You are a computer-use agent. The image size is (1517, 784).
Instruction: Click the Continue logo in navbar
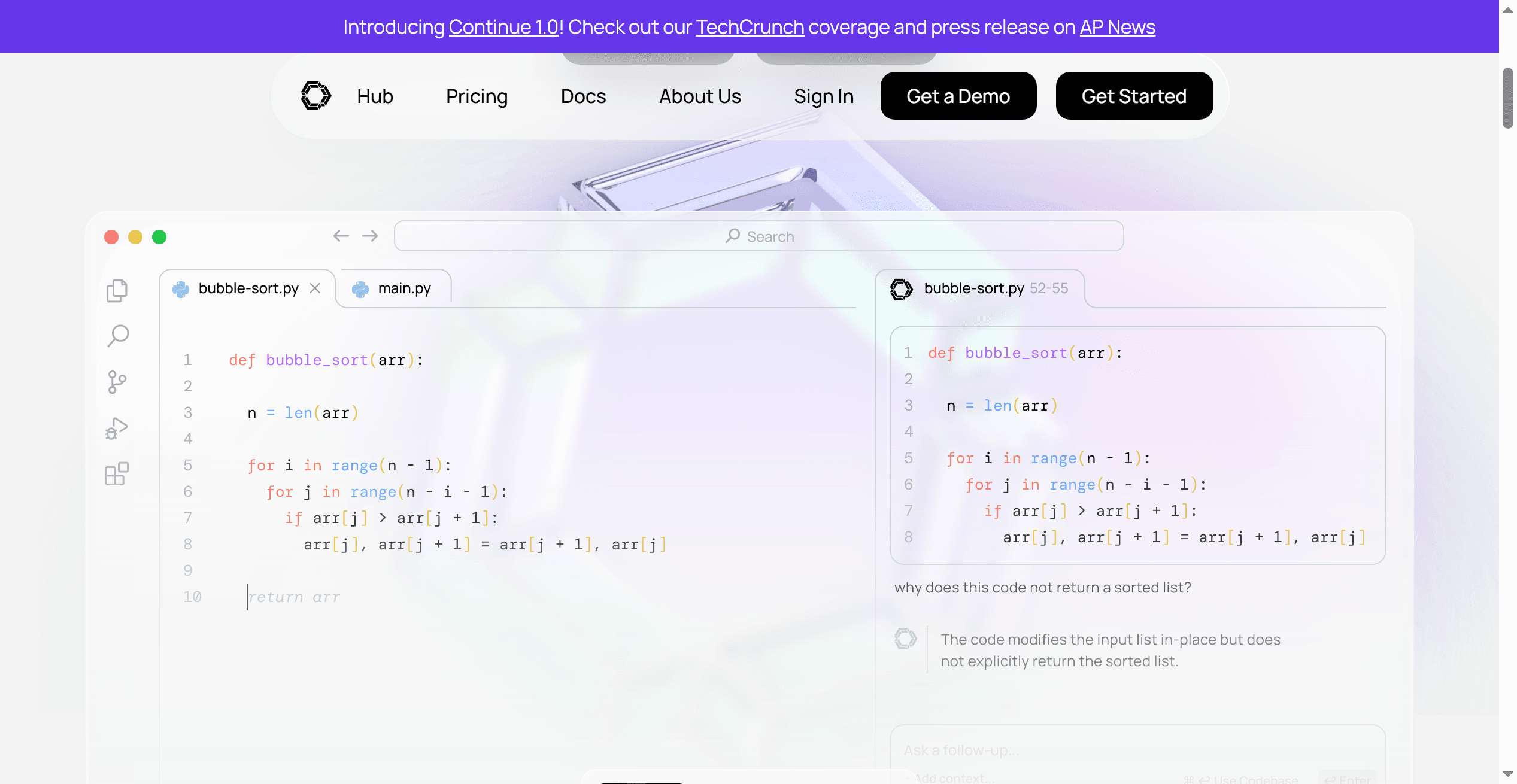pos(315,96)
